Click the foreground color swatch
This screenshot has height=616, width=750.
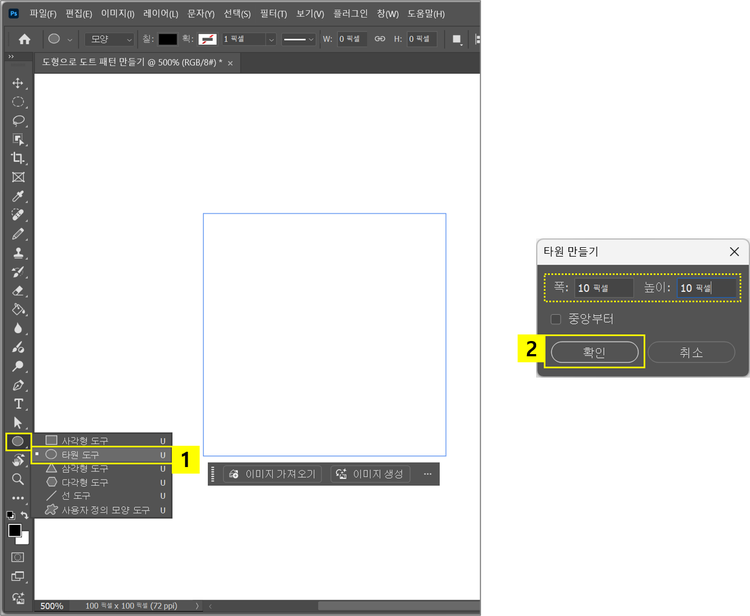14,530
